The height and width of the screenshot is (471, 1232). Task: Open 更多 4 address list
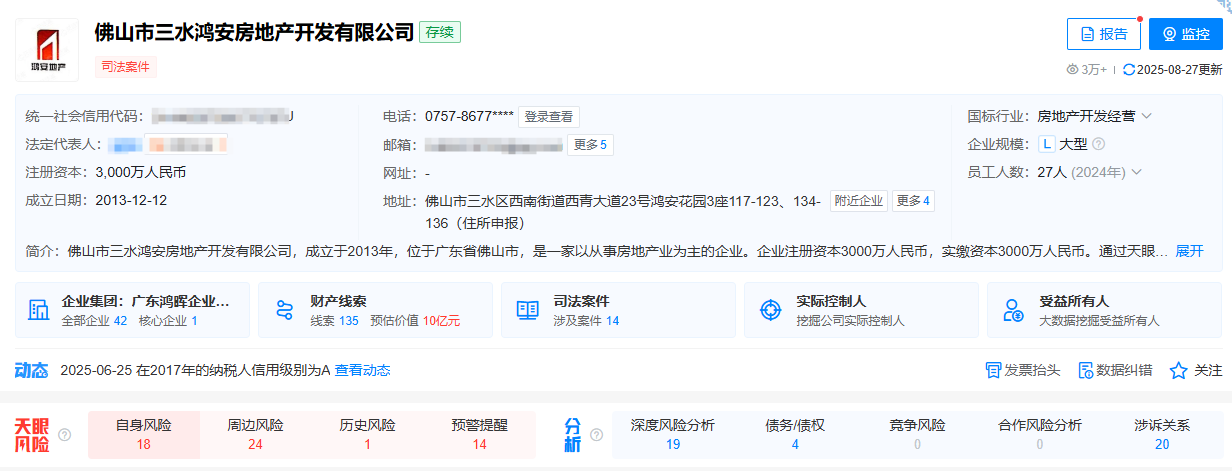point(913,201)
